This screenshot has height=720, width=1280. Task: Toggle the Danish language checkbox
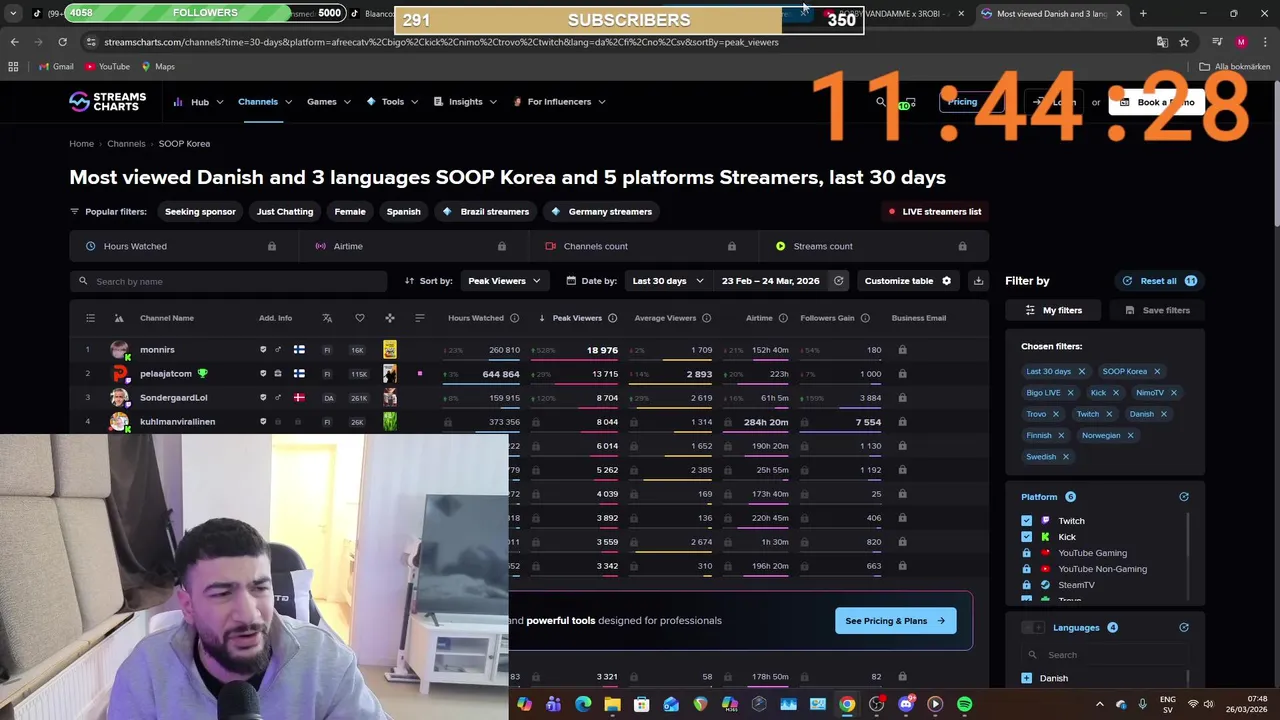coord(1026,678)
